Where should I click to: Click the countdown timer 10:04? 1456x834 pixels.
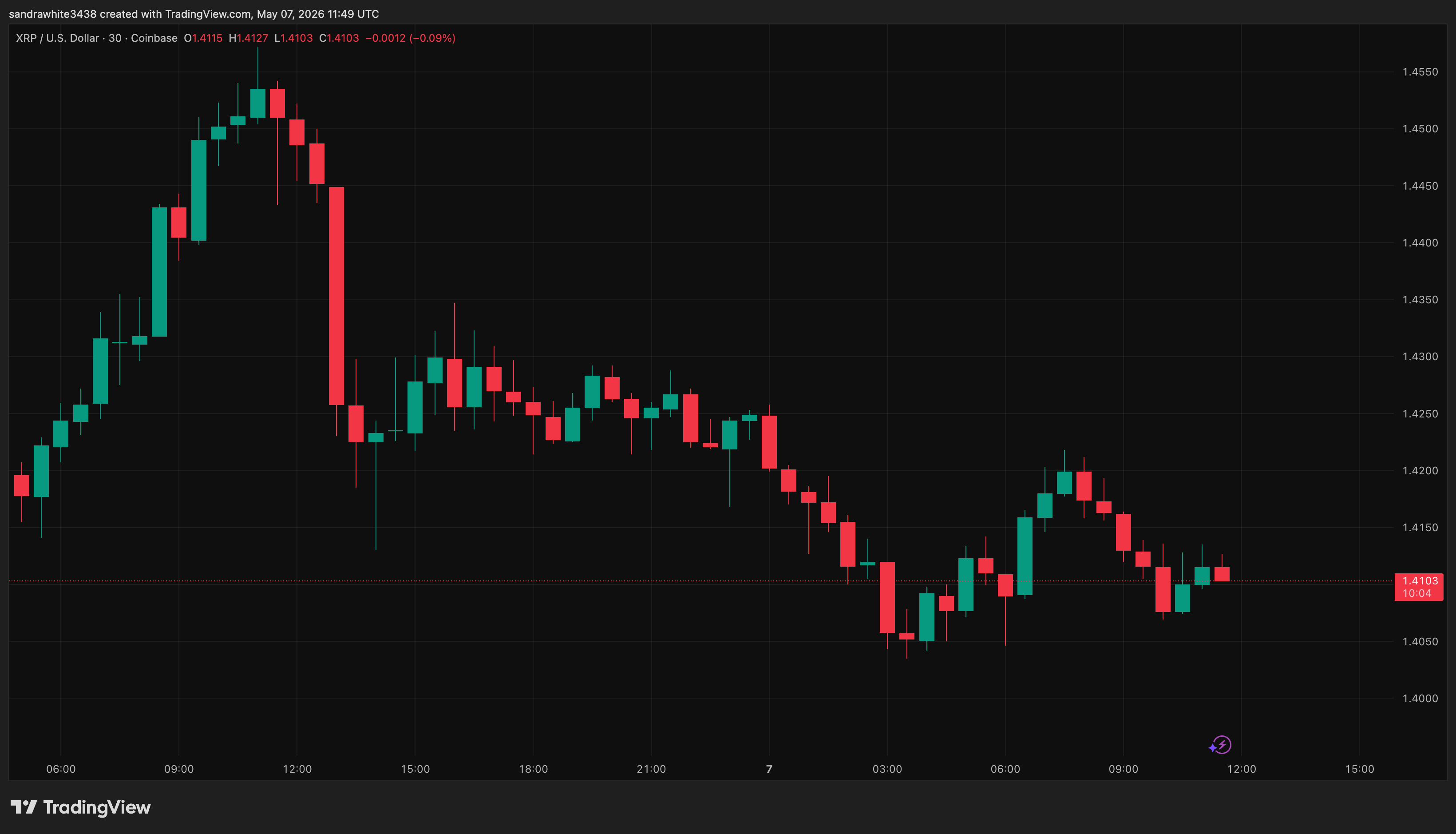pyautogui.click(x=1417, y=593)
